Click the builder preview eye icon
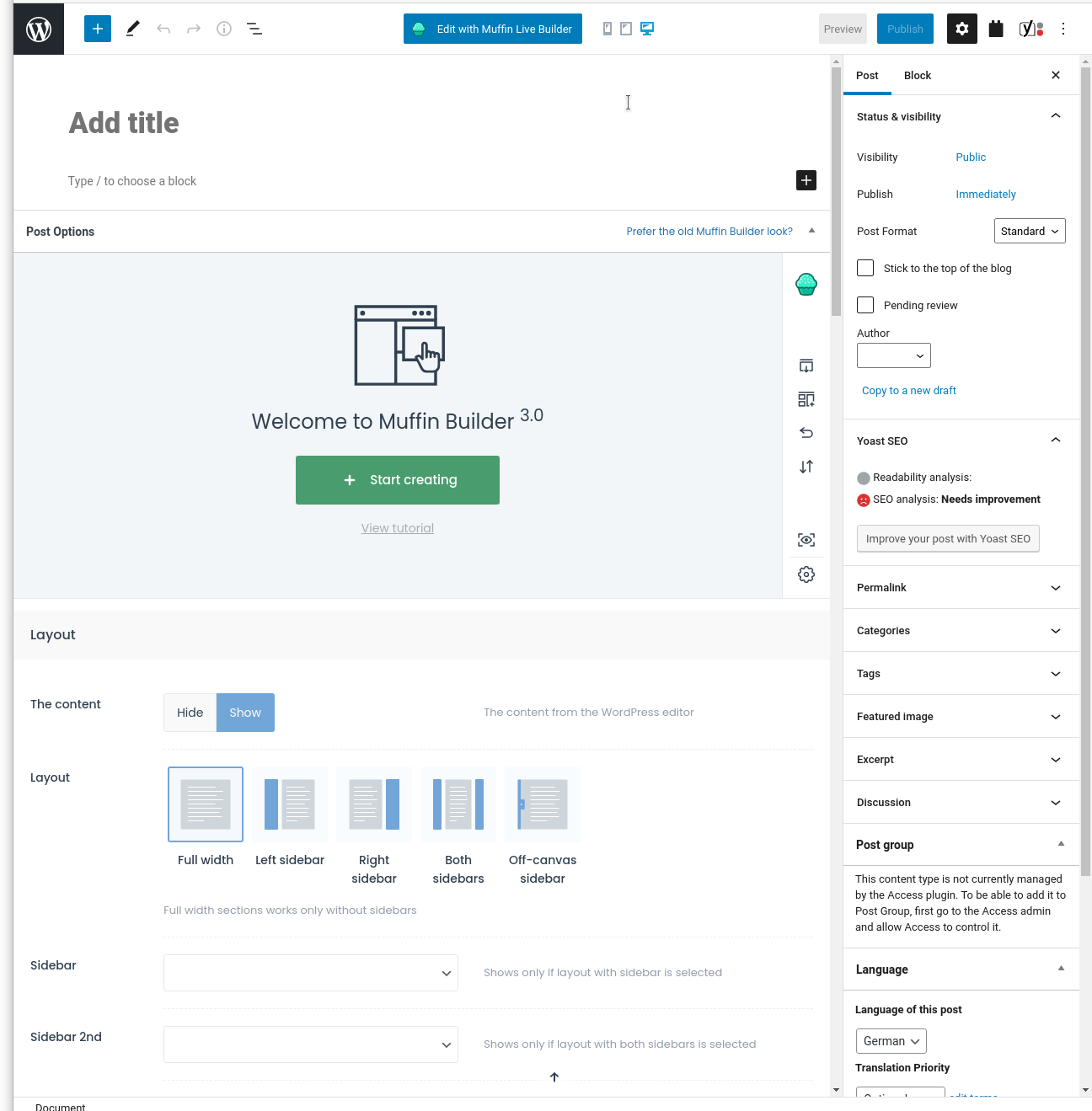 (806, 540)
